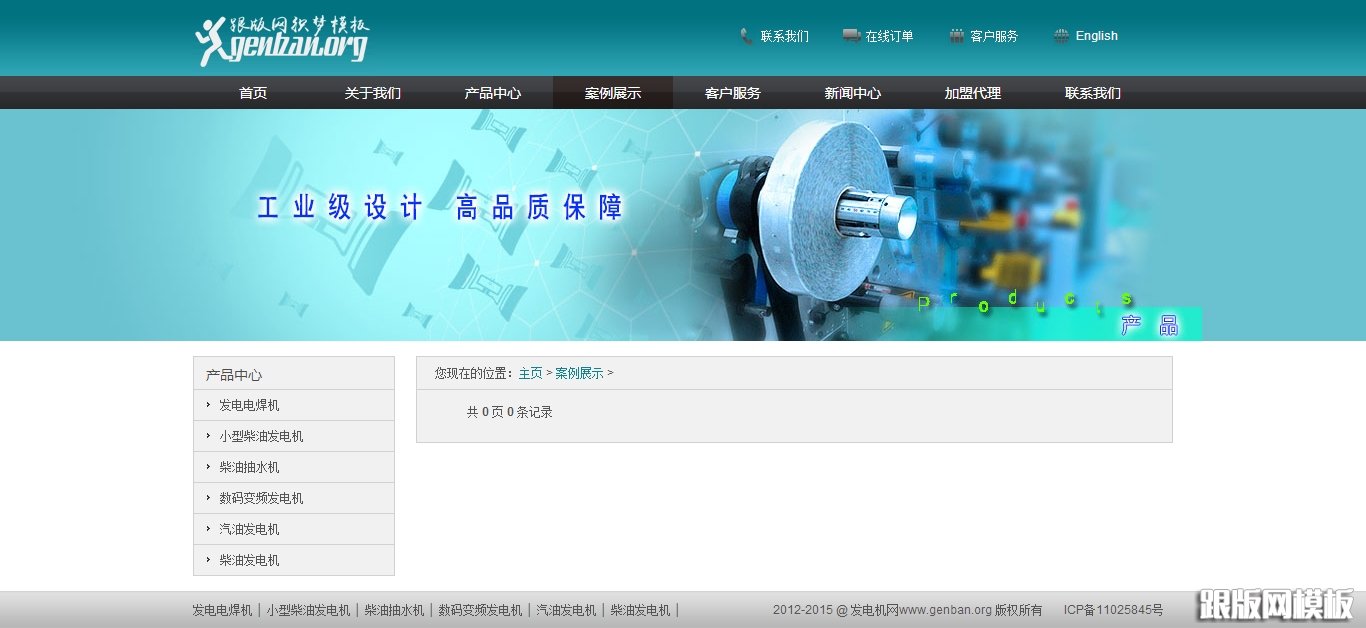Open 新闻中心 in the navigation bar
Viewport: 1366px width, 628px height.
(853, 93)
